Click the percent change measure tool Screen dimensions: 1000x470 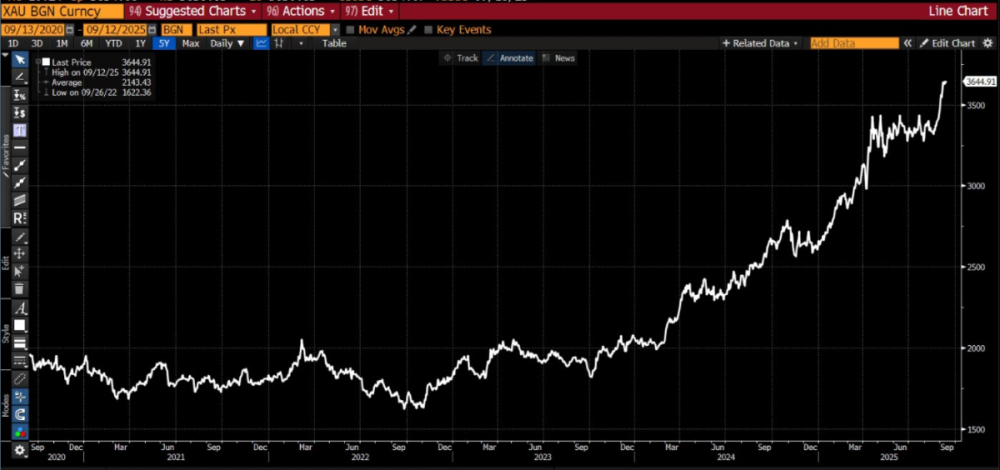pos(19,94)
